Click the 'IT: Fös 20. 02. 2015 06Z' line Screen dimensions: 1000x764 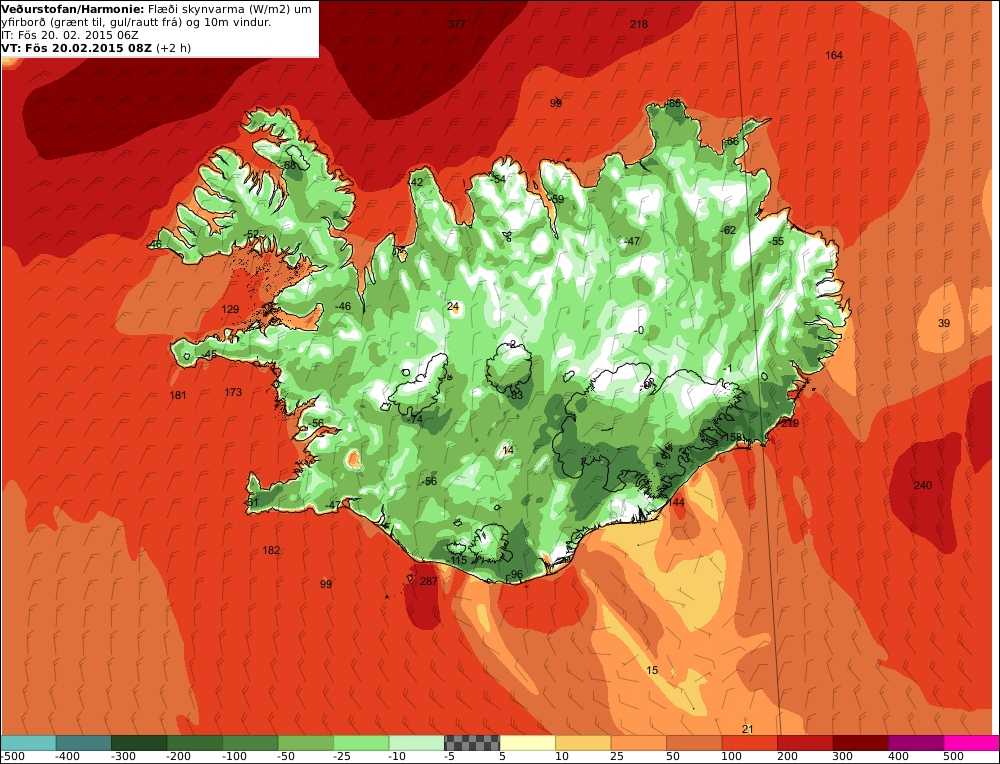point(70,35)
